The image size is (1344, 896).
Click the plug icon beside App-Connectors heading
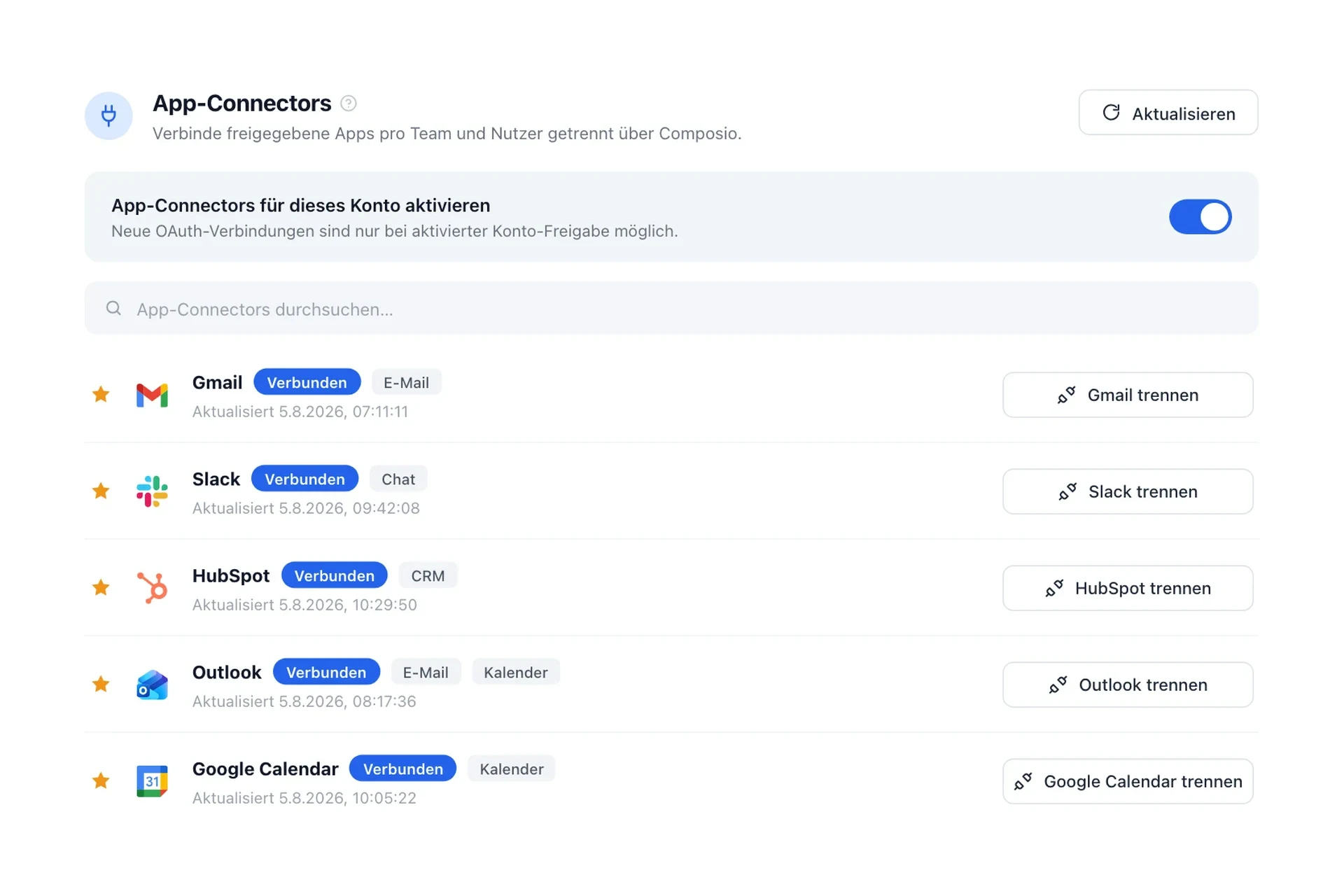click(x=108, y=115)
